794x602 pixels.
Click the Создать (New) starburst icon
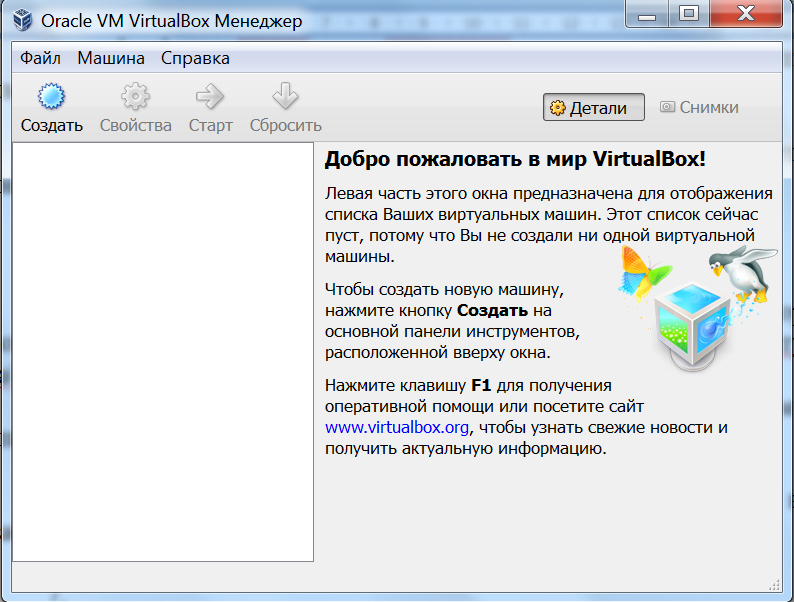click(x=51, y=96)
